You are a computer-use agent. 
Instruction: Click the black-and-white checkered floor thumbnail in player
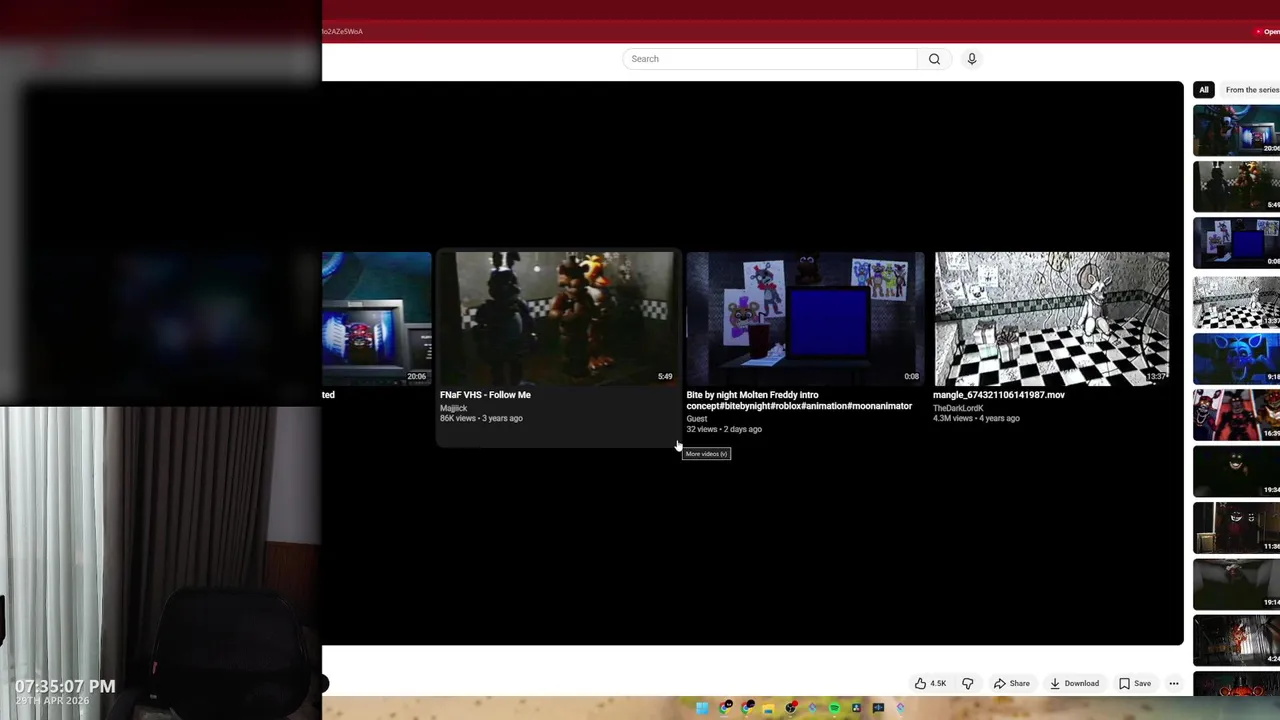click(1051, 318)
